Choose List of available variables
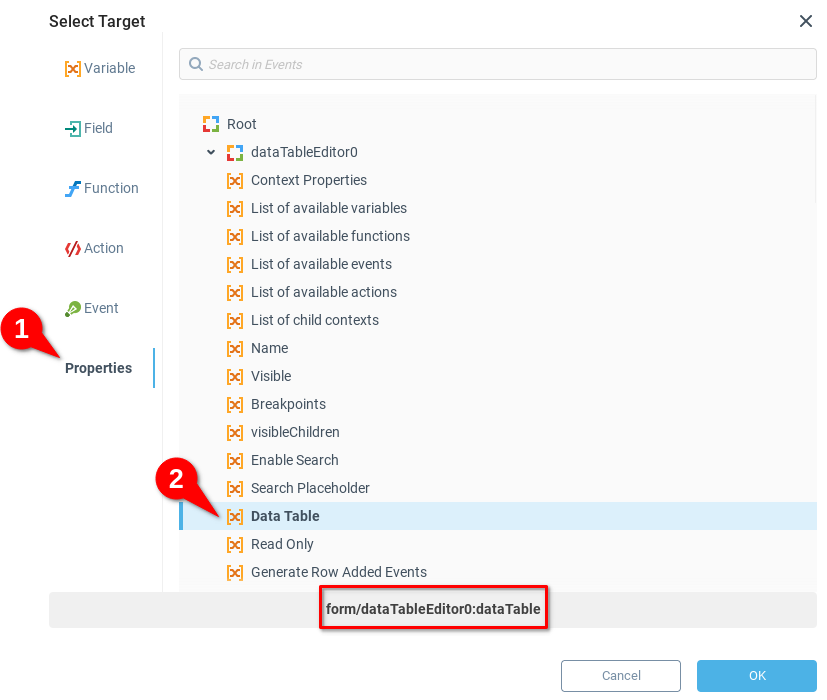The height and width of the screenshot is (700, 827). pos(328,208)
